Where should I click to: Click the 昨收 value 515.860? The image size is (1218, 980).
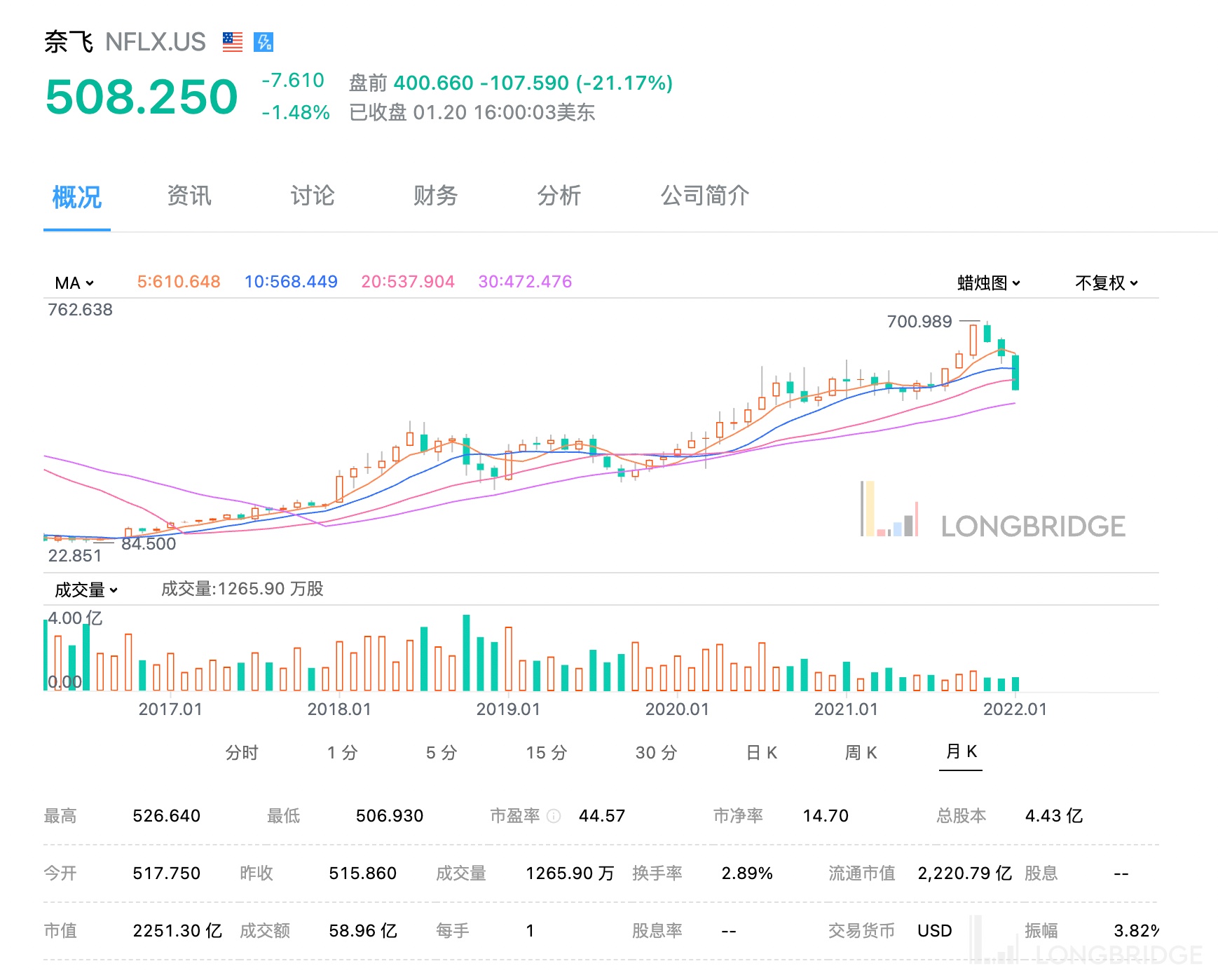(363, 873)
